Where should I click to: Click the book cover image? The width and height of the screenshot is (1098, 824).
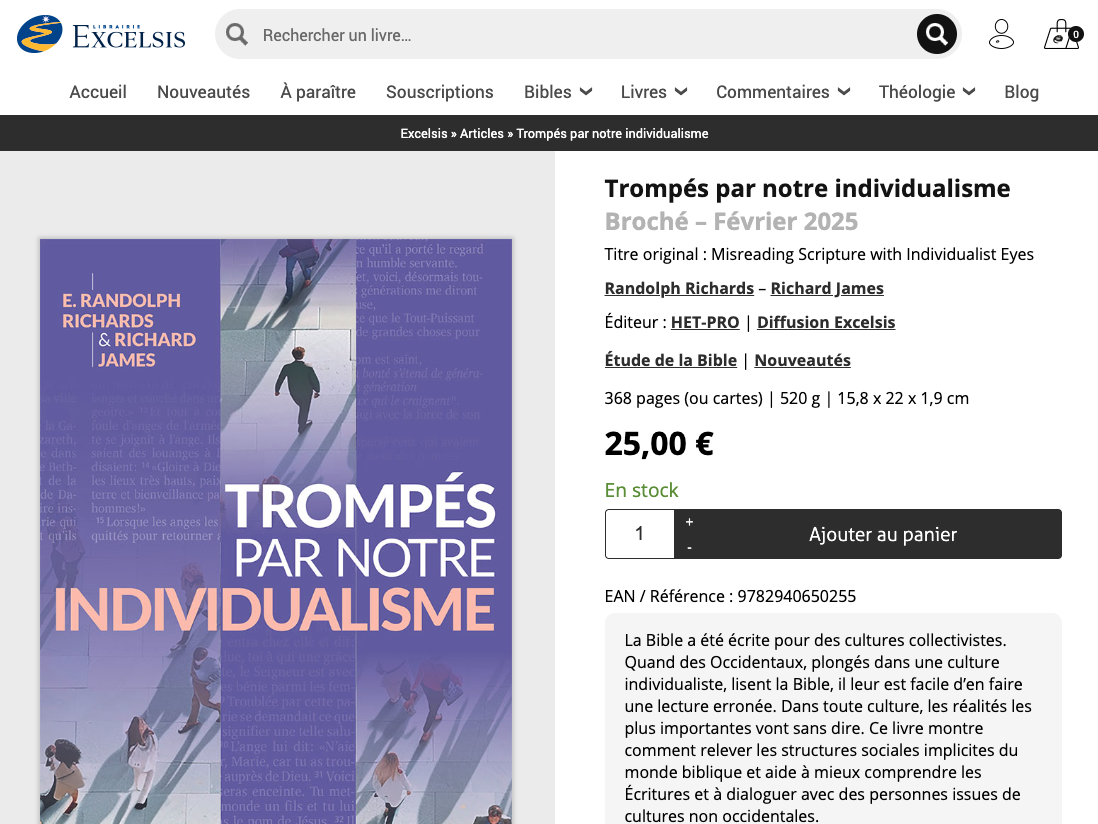pos(276,531)
